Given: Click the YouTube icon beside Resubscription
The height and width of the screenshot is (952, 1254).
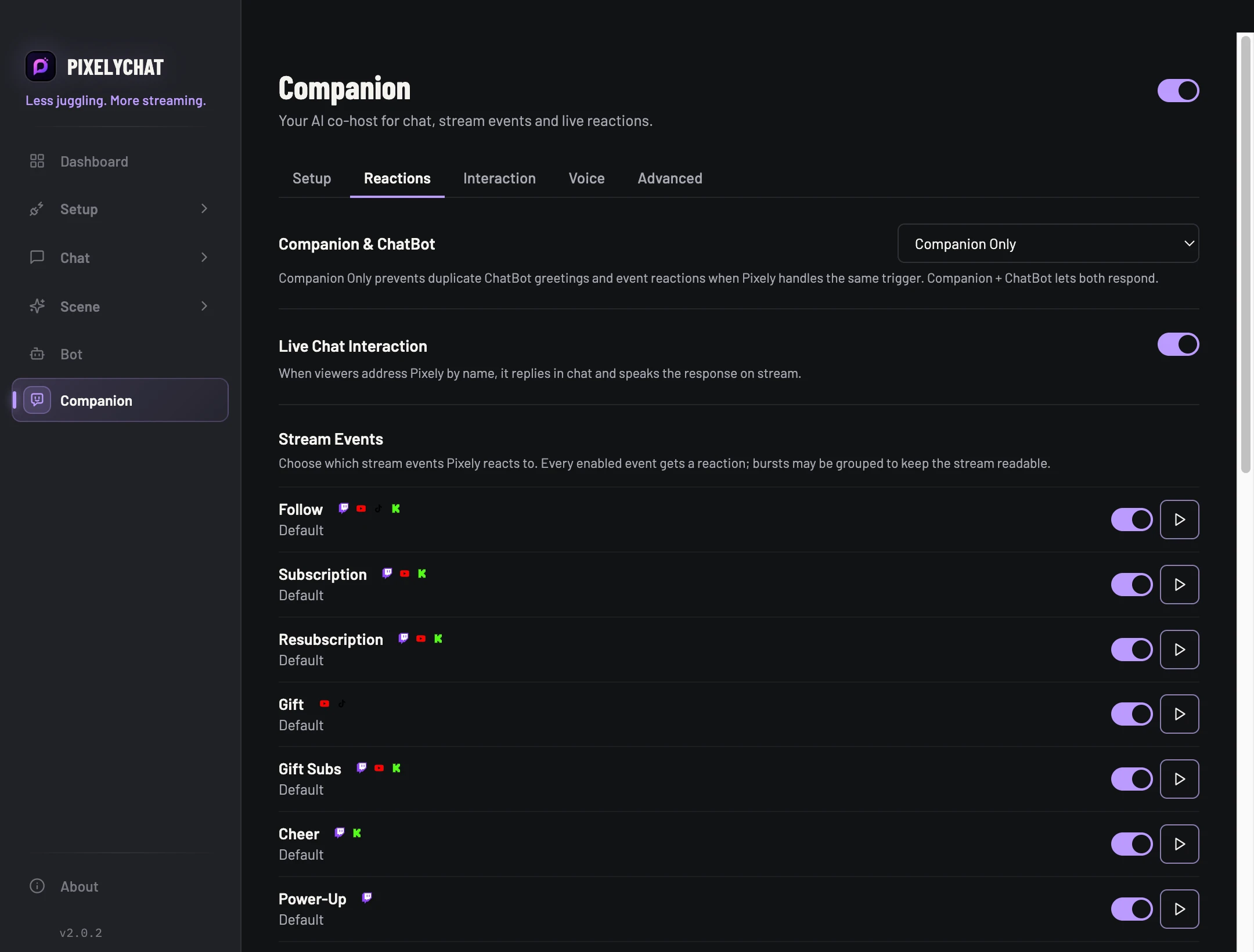Looking at the screenshot, I should point(421,639).
